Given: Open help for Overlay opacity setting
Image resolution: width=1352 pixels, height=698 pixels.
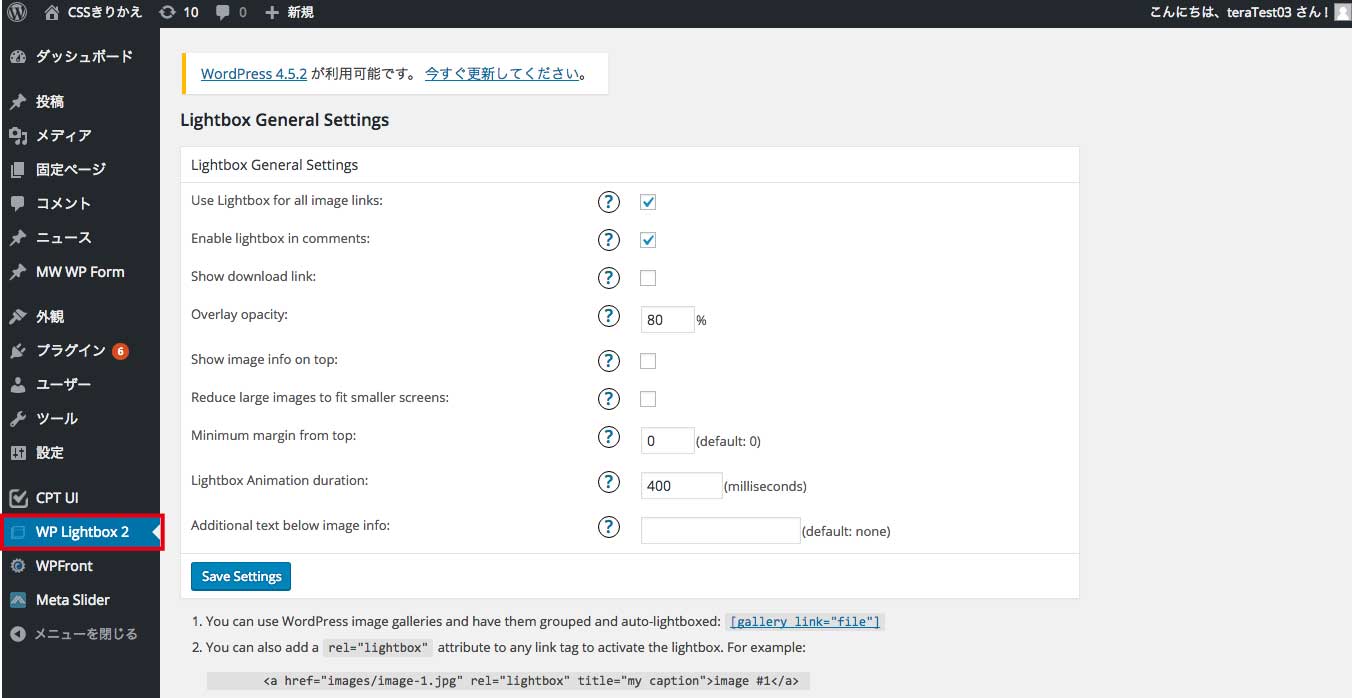Looking at the screenshot, I should 609,316.
